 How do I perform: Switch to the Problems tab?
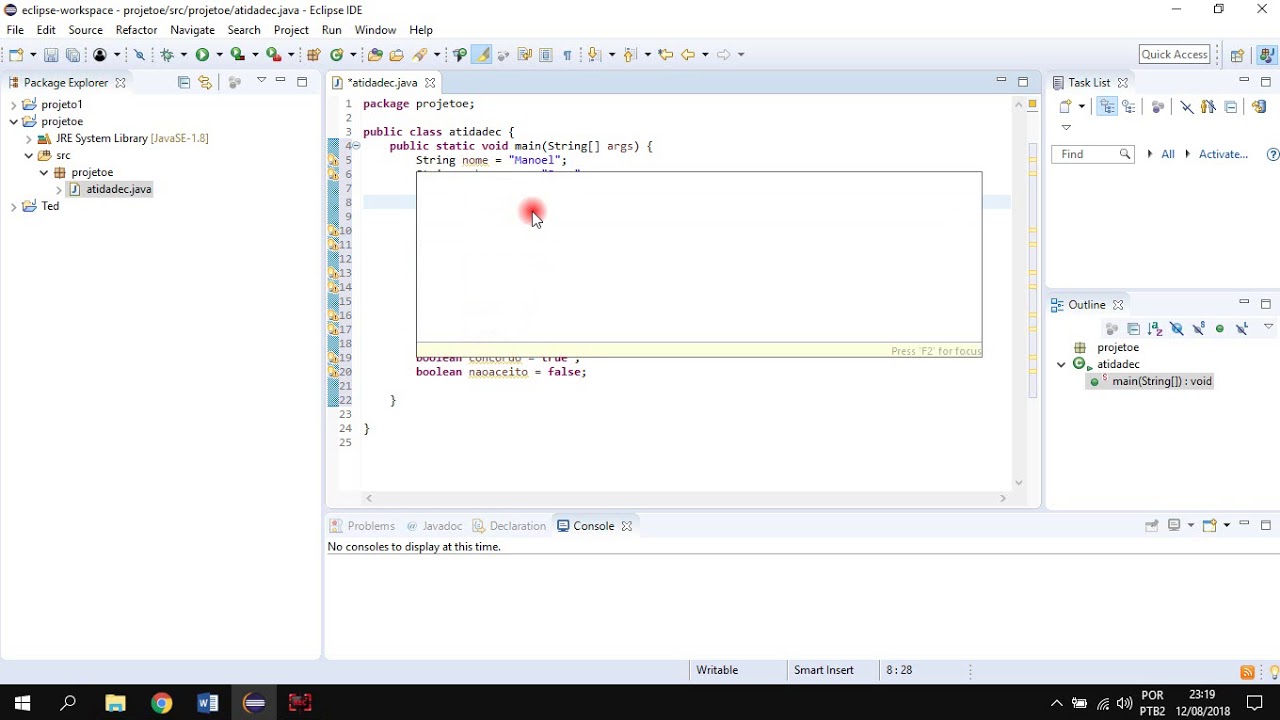click(362, 526)
